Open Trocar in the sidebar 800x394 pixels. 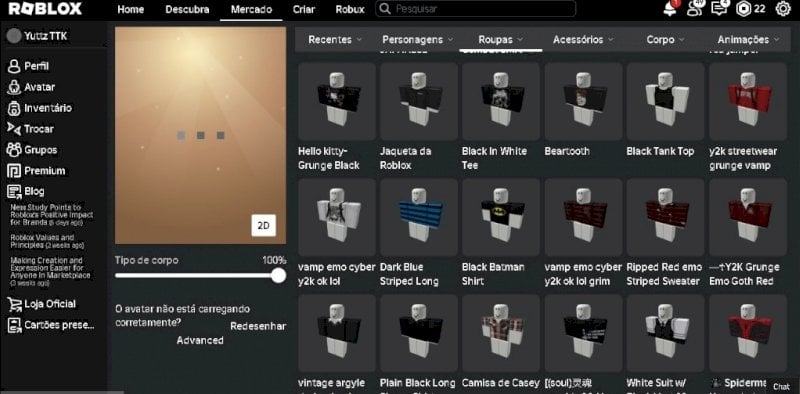pos(31,129)
